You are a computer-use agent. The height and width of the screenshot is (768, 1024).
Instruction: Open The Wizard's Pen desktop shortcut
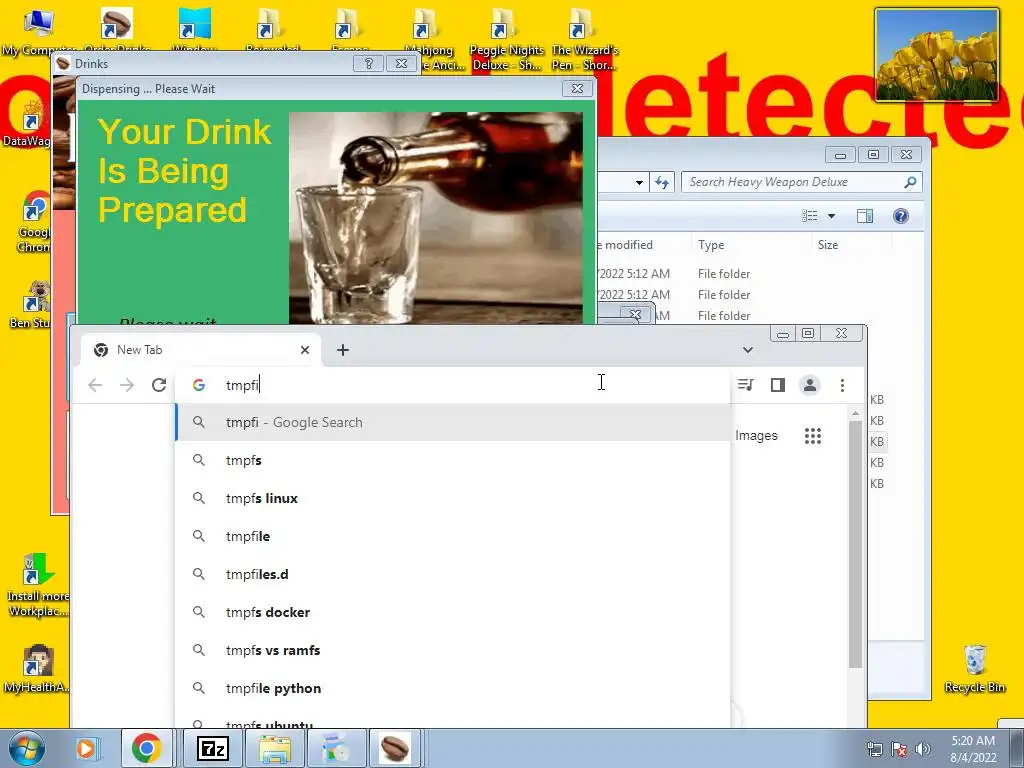[584, 39]
